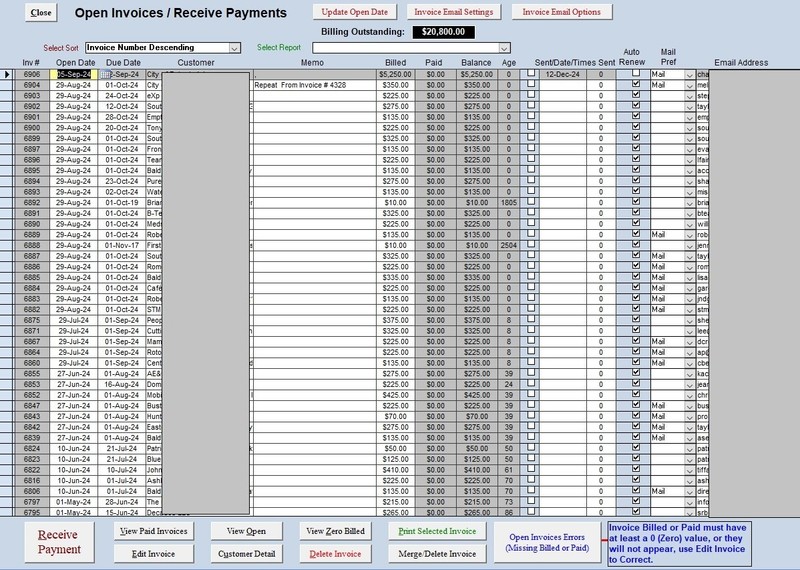Check the Sent checkbox for invoice 6903
Viewport: 800px width, 570px height.
[531, 94]
